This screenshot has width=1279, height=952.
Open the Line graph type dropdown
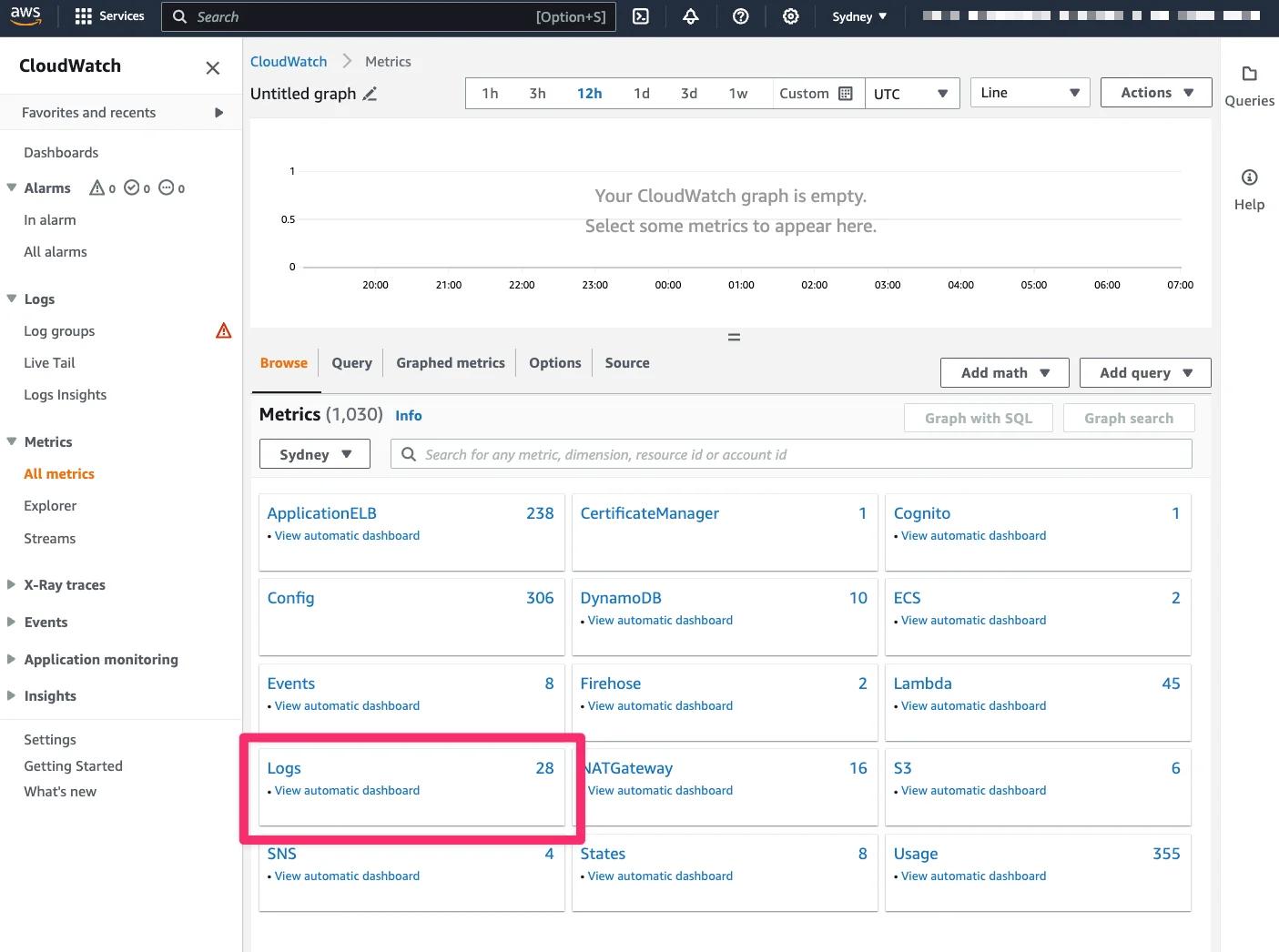1030,92
